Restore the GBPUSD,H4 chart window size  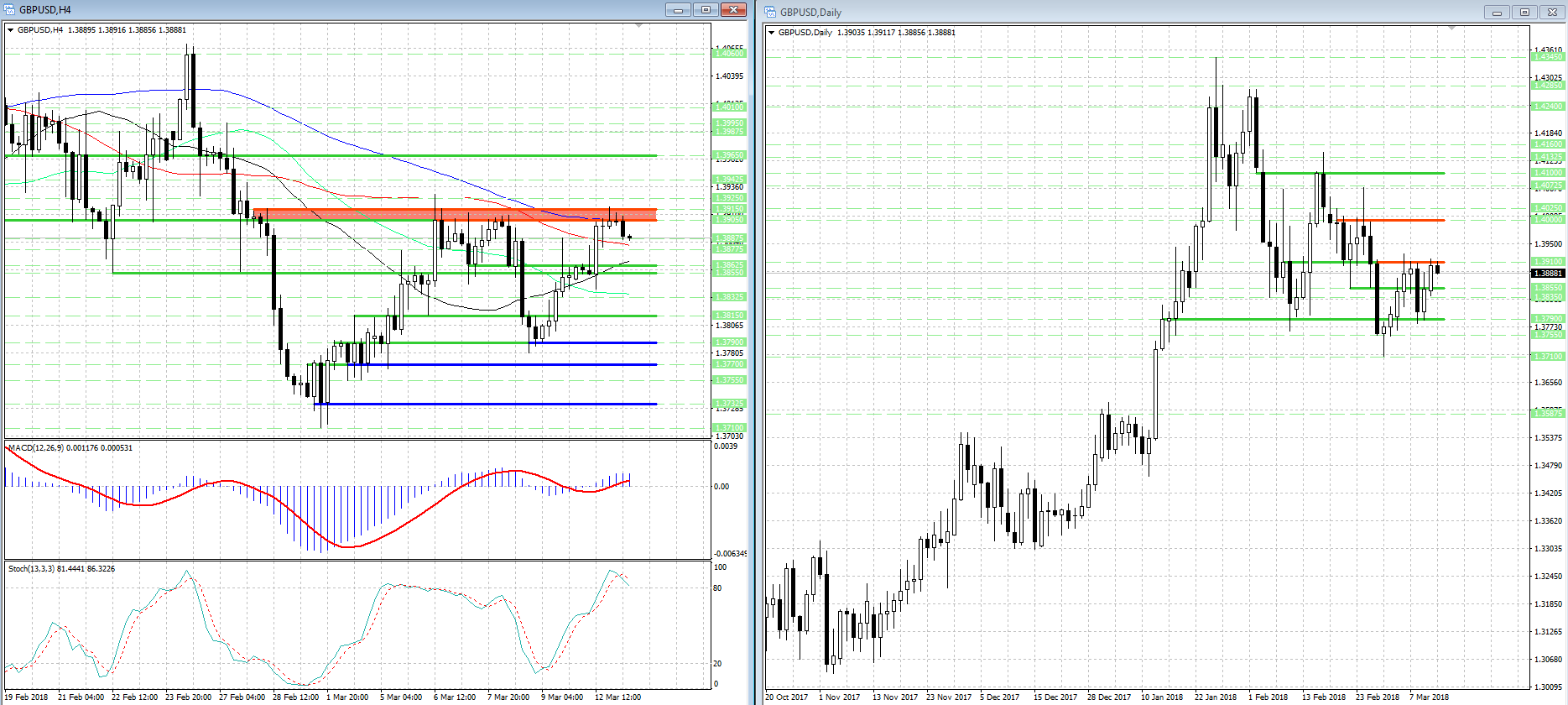(x=706, y=9)
